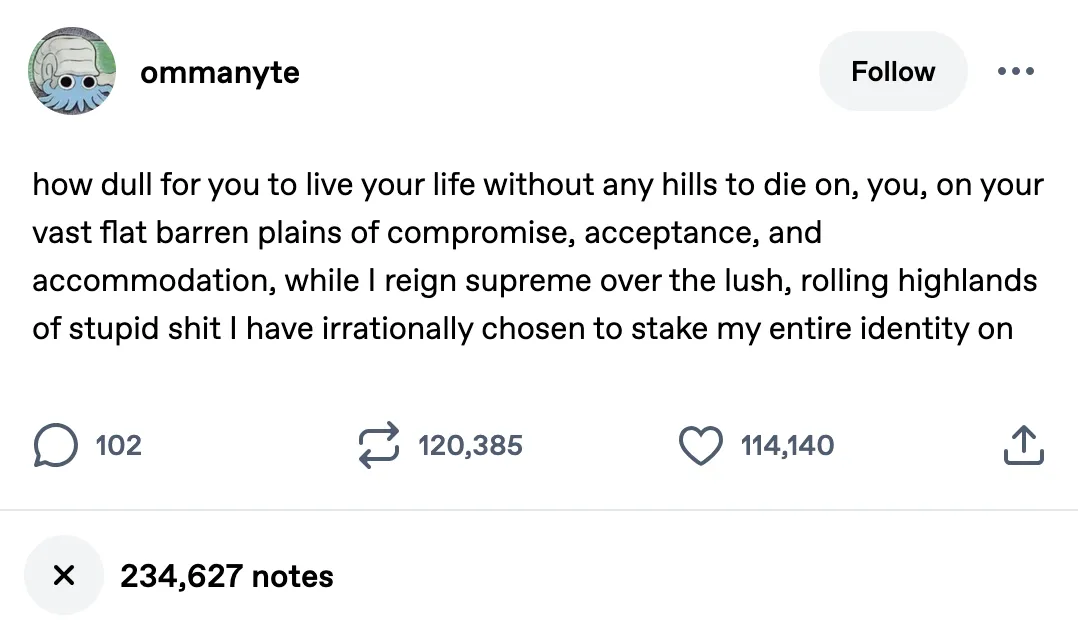Screen dimensions: 1078x630
Task: Click the 120,385 reblogs count
Action: pos(470,445)
